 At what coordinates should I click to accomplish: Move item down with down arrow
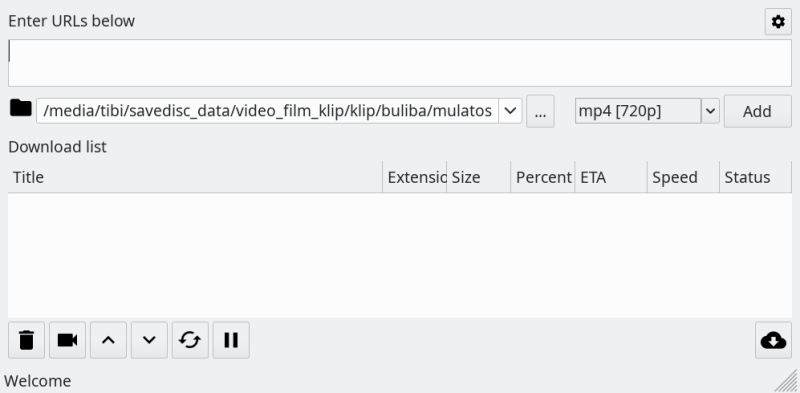coord(149,340)
